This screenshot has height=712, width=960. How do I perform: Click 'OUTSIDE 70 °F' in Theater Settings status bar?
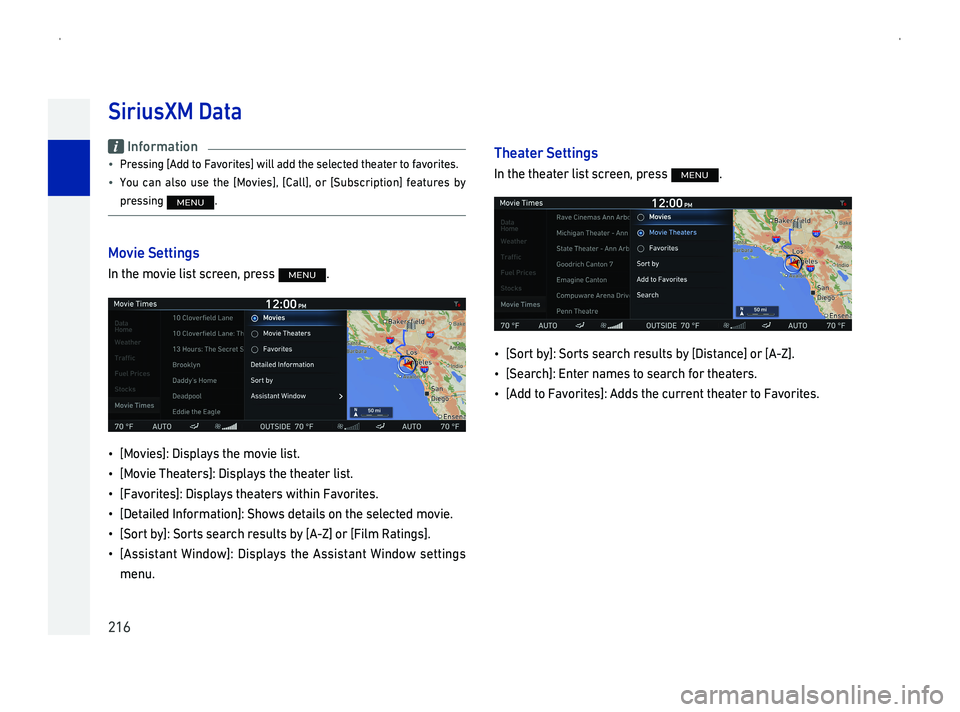pyautogui.click(x=672, y=326)
